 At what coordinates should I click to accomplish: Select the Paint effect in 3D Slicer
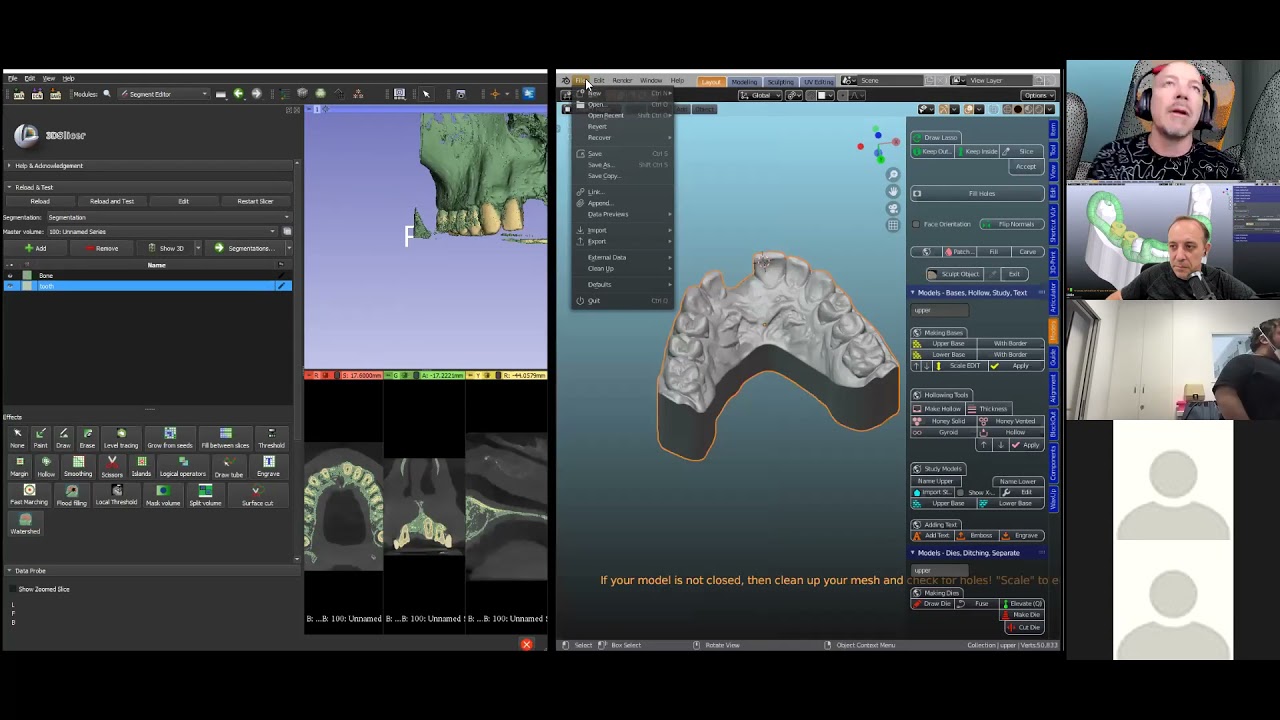(x=40, y=437)
